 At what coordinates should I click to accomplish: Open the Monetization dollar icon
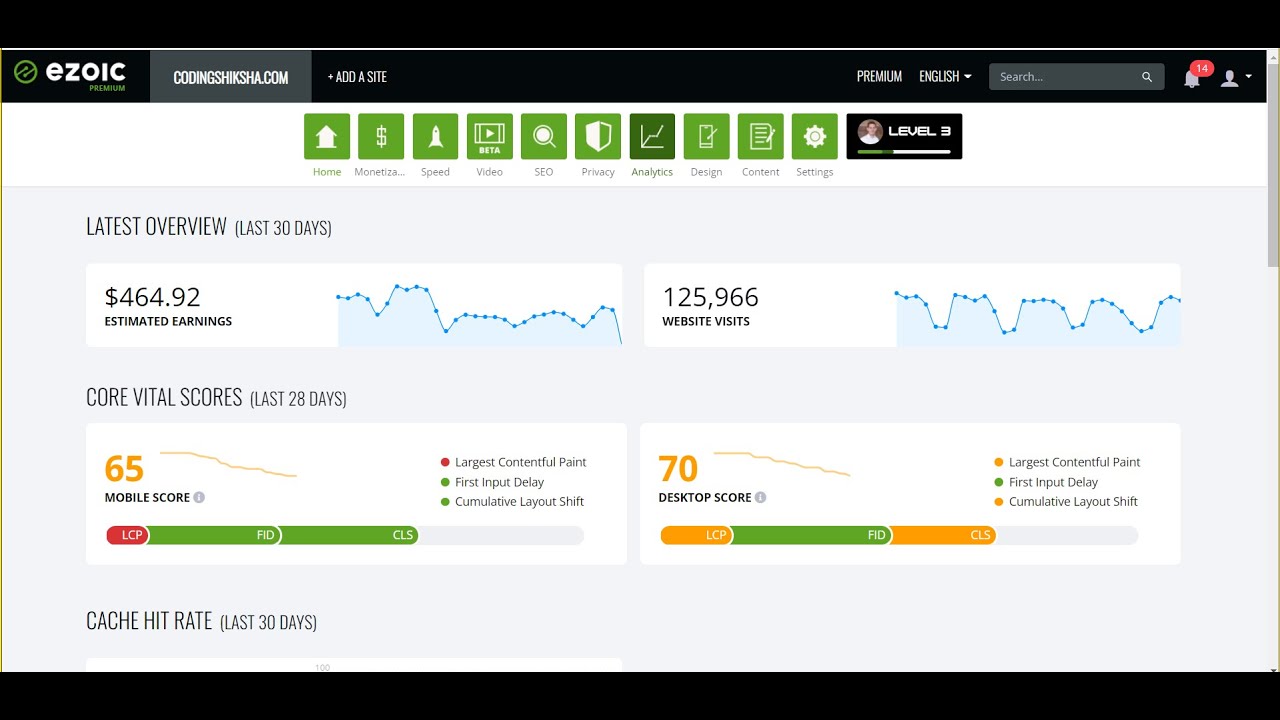click(381, 137)
